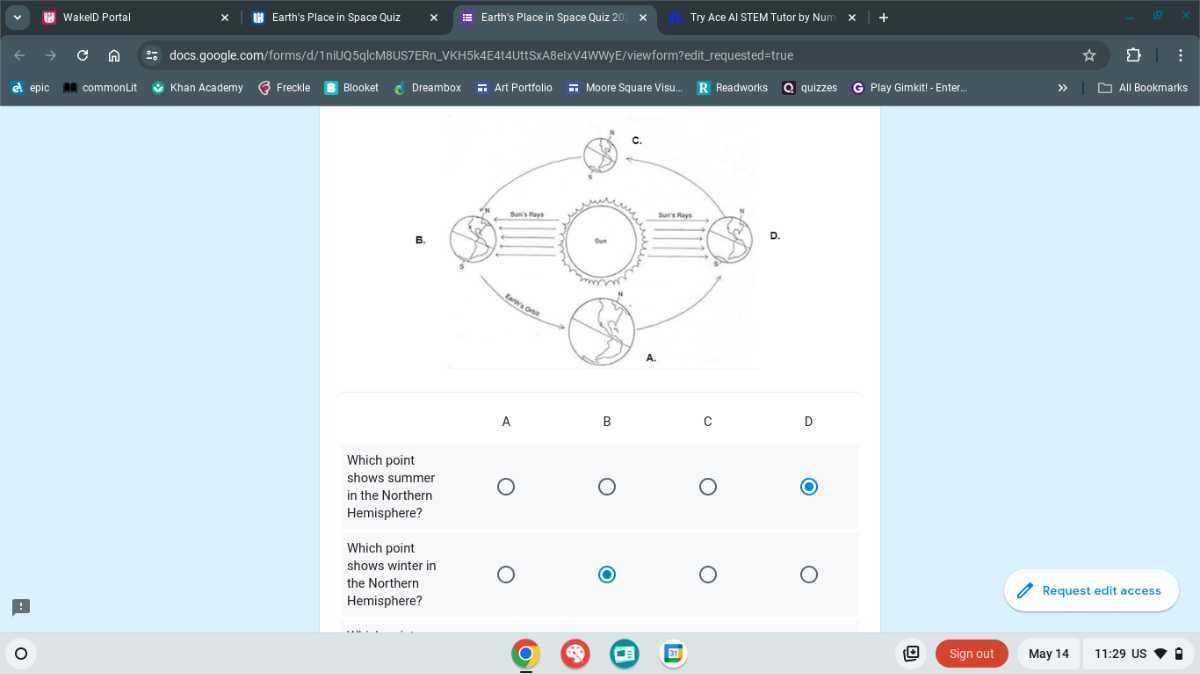The height and width of the screenshot is (674, 1200).
Task: Open Chrome Canvas from the shelf
Action: click(x=575, y=653)
